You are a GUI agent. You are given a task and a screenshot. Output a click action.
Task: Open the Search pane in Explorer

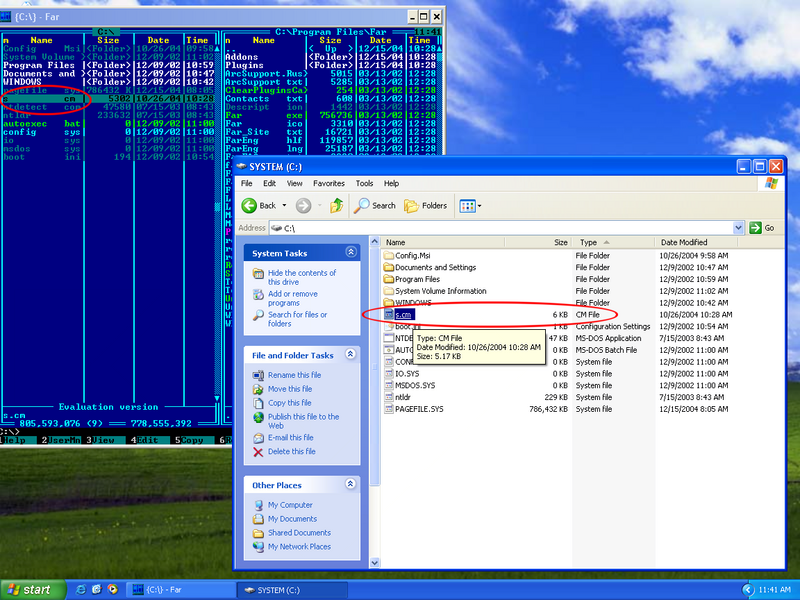376,205
